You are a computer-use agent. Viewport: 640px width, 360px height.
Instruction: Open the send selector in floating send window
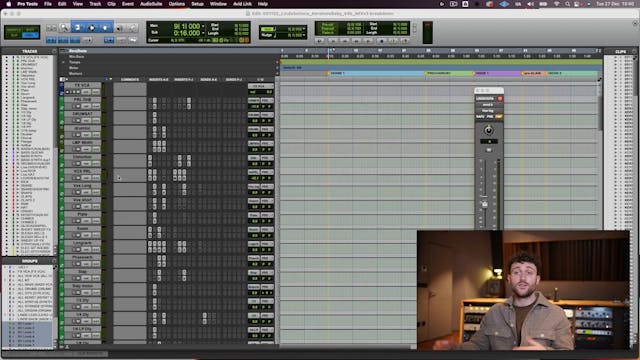(488, 105)
